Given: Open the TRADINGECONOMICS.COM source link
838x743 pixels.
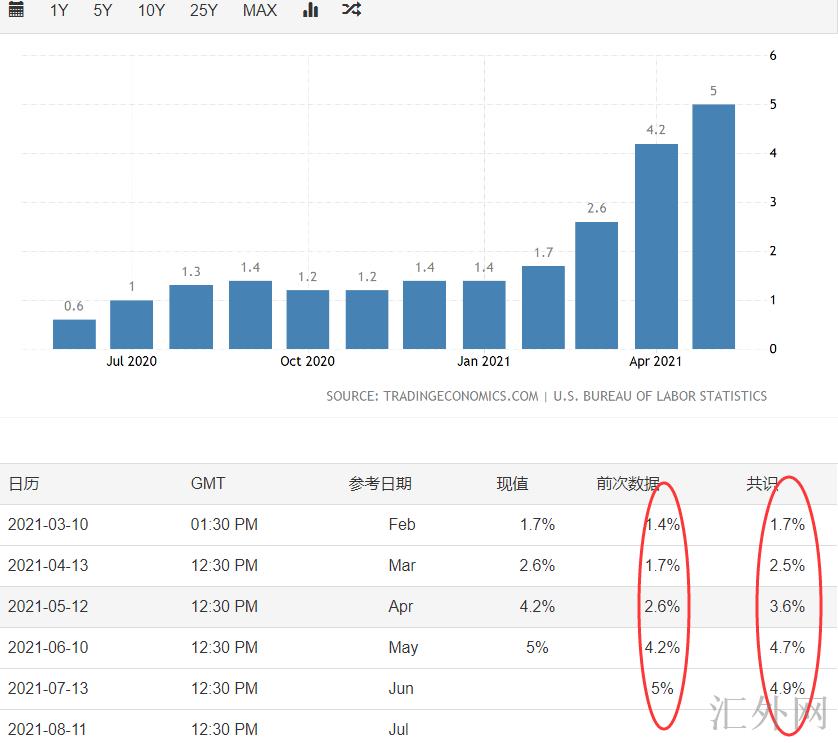Looking at the screenshot, I should (x=460, y=396).
